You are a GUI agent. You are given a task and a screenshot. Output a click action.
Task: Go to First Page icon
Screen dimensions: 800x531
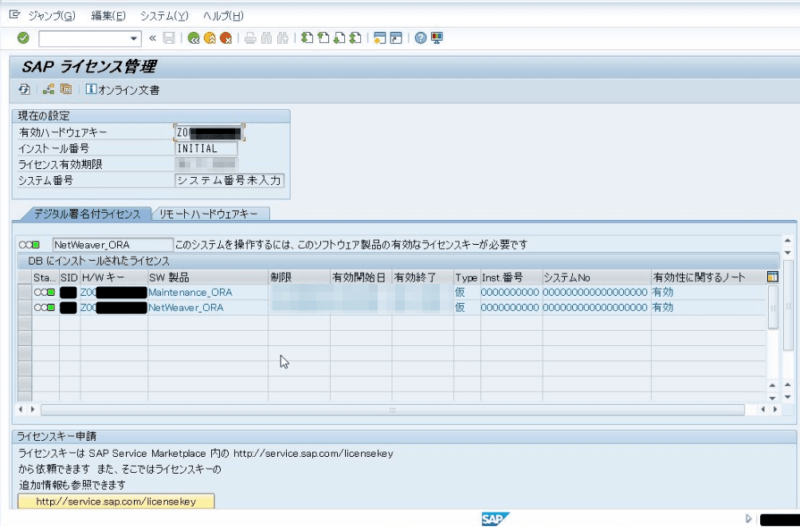click(x=307, y=38)
